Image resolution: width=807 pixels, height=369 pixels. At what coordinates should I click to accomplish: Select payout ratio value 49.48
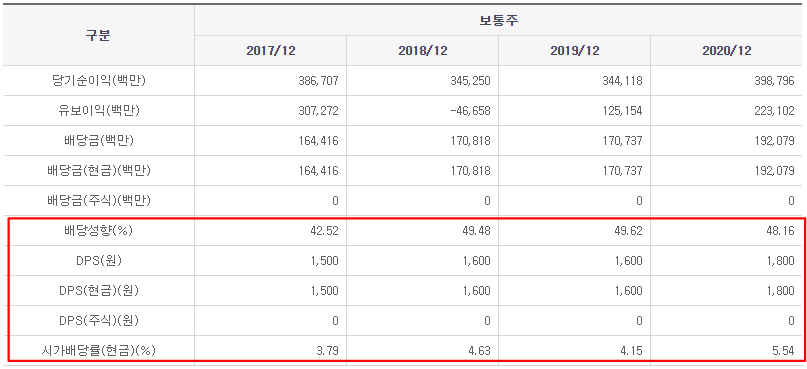pos(477,231)
